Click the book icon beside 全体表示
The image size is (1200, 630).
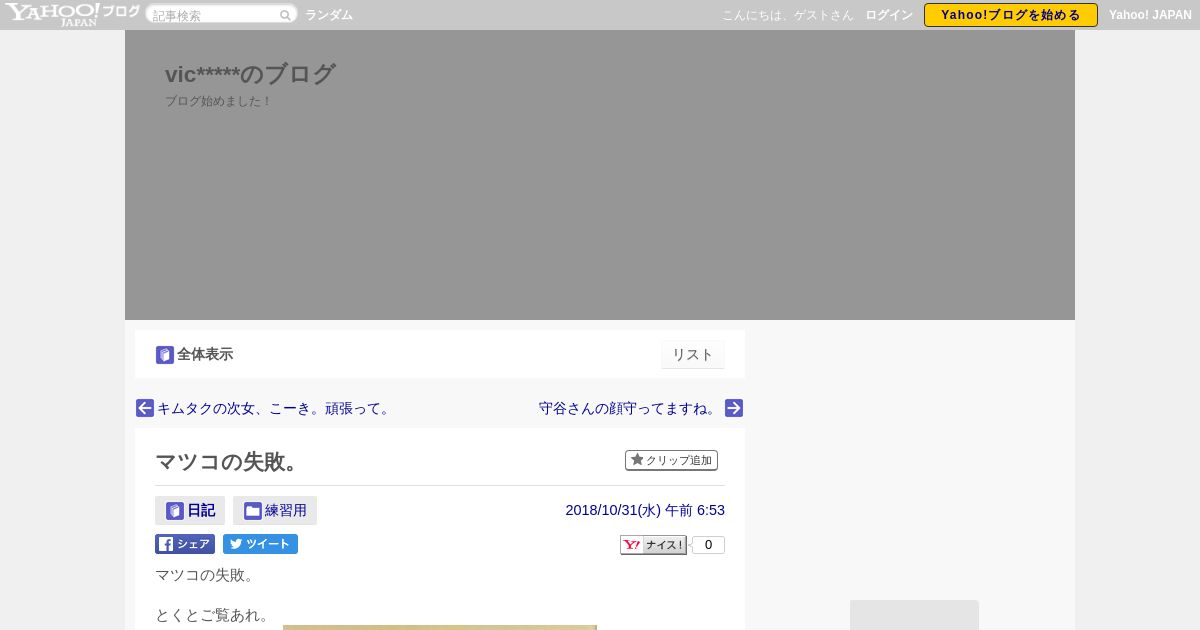tap(165, 355)
